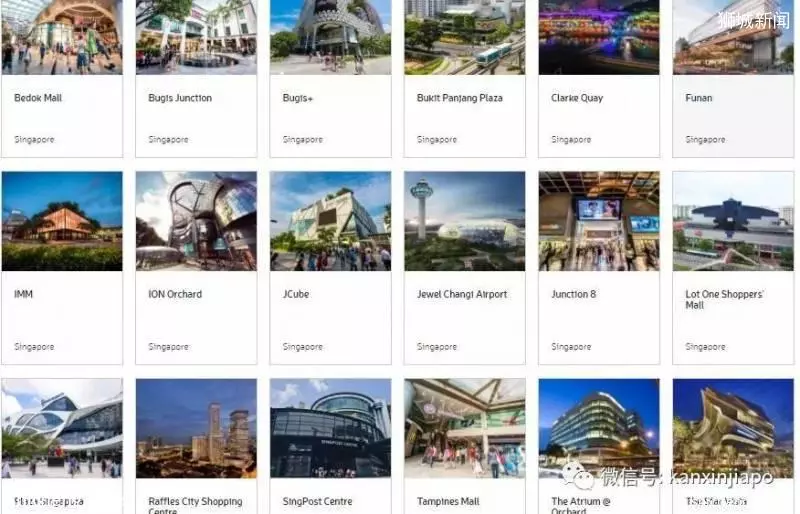Click The Star Vista building image
The height and width of the screenshot is (514, 800).
click(733, 428)
